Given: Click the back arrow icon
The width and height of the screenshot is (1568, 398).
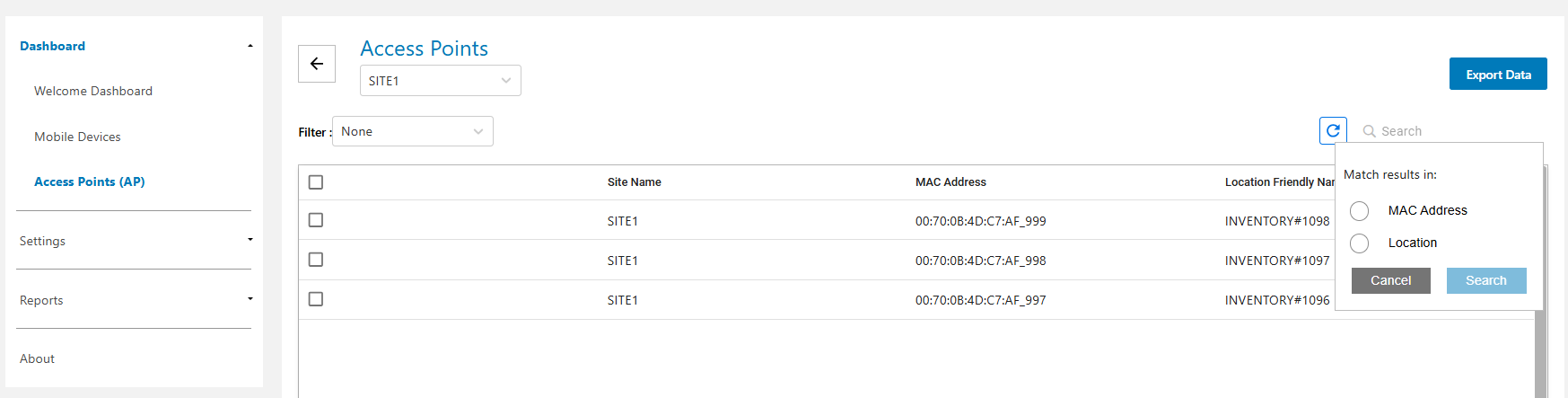Looking at the screenshot, I should point(317,64).
